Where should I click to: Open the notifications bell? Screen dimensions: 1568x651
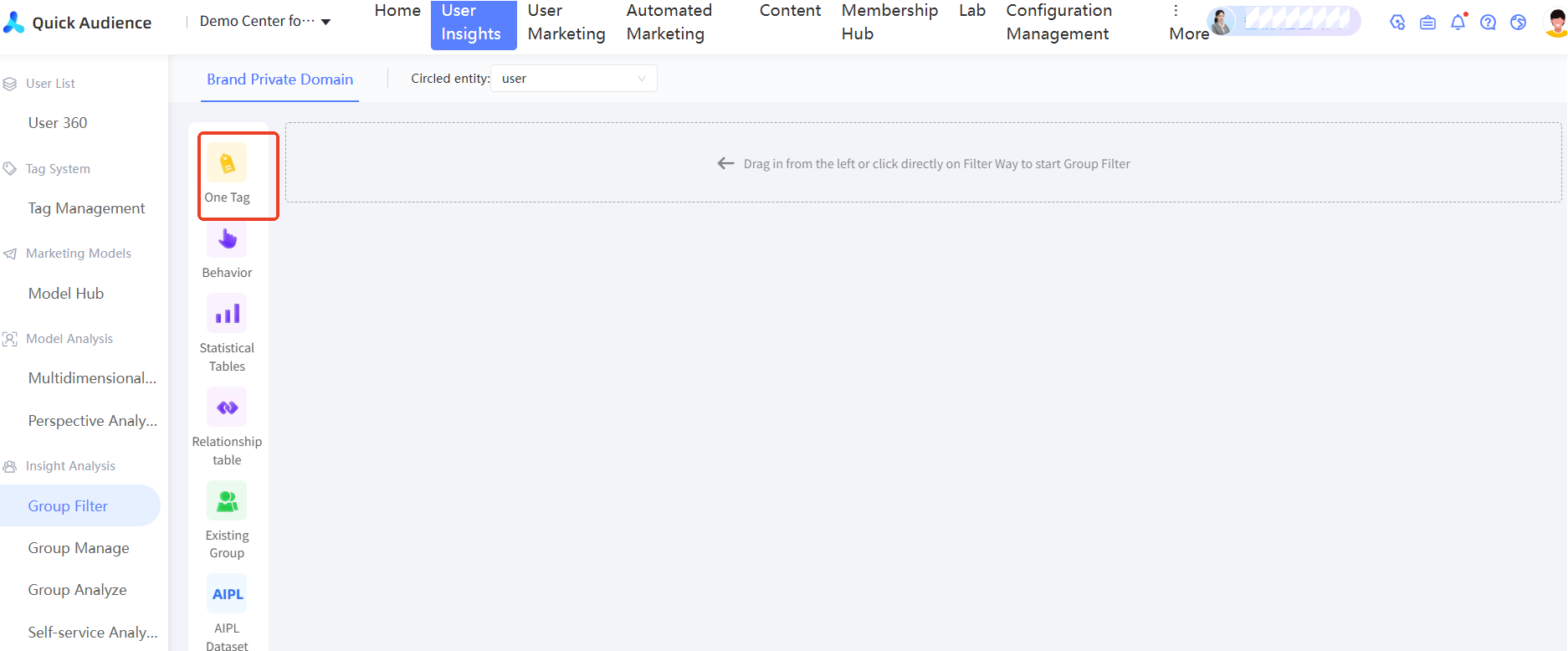(1458, 22)
